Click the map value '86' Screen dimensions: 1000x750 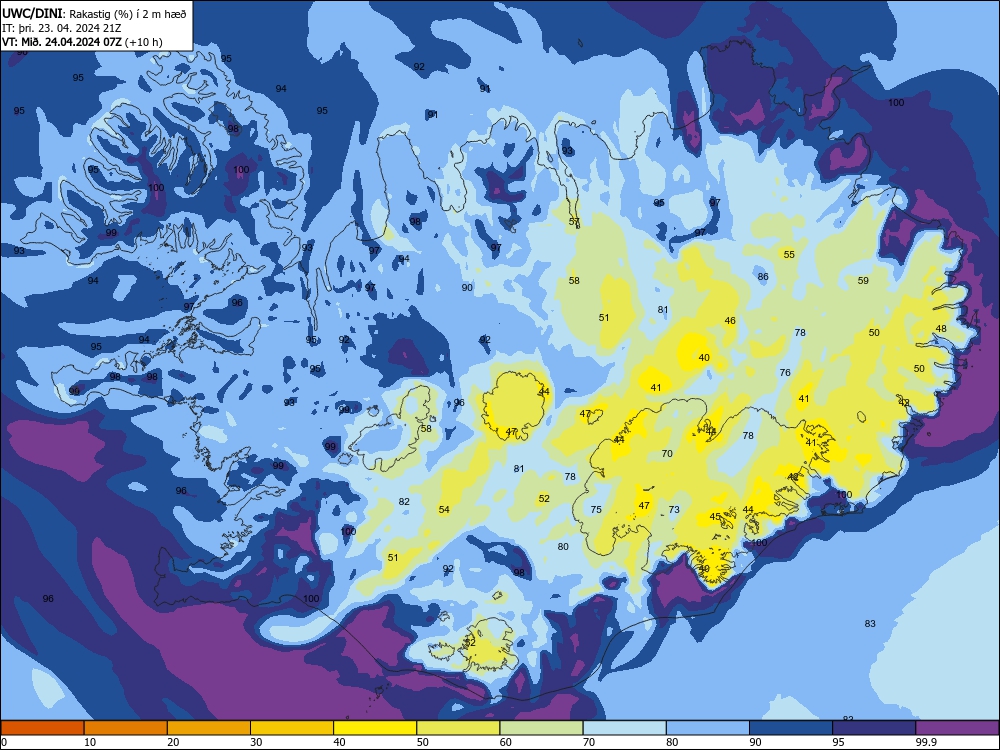coord(763,277)
